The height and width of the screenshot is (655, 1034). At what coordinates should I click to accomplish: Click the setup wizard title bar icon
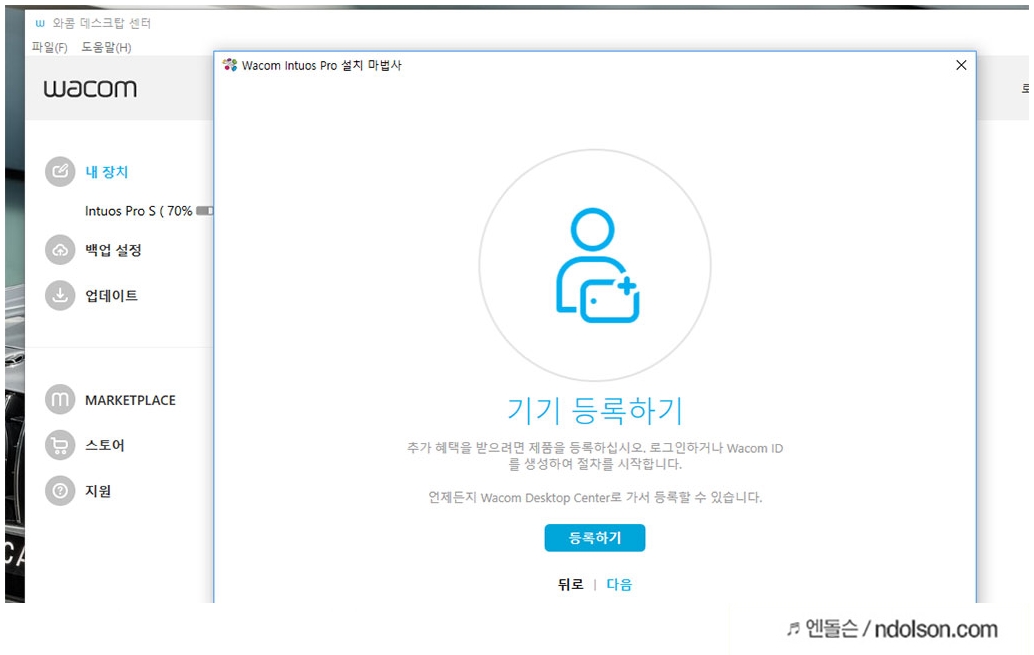pos(229,65)
